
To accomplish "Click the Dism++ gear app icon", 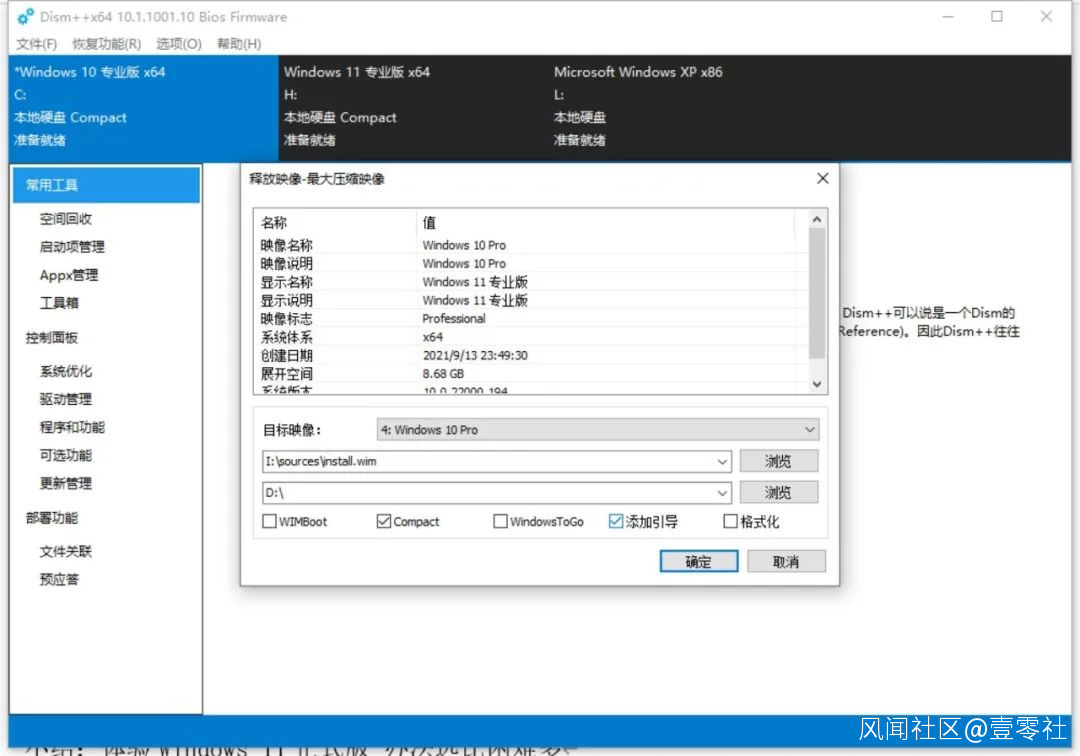I will [x=25, y=16].
